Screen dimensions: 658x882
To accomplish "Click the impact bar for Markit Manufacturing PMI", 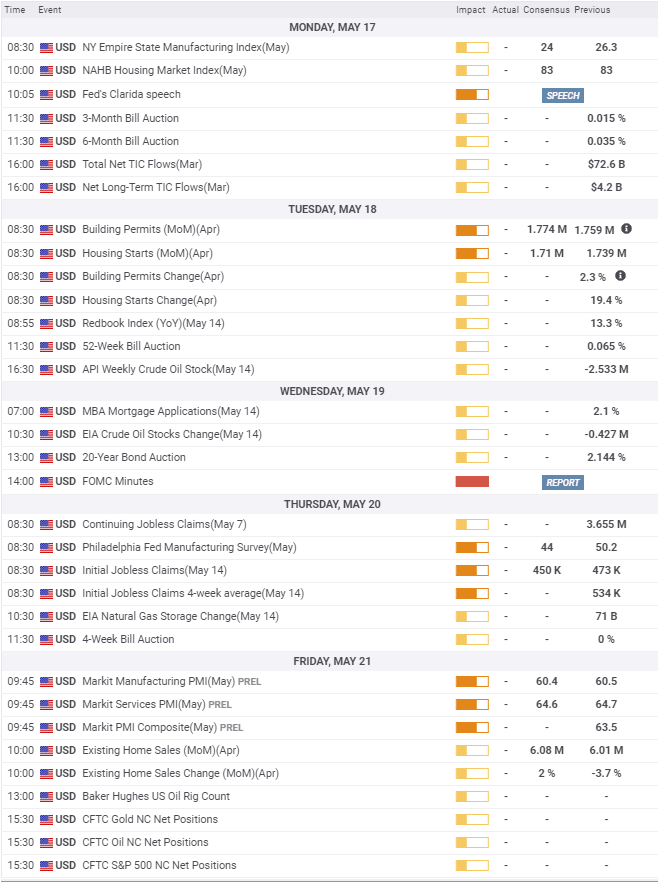I will point(472,681).
